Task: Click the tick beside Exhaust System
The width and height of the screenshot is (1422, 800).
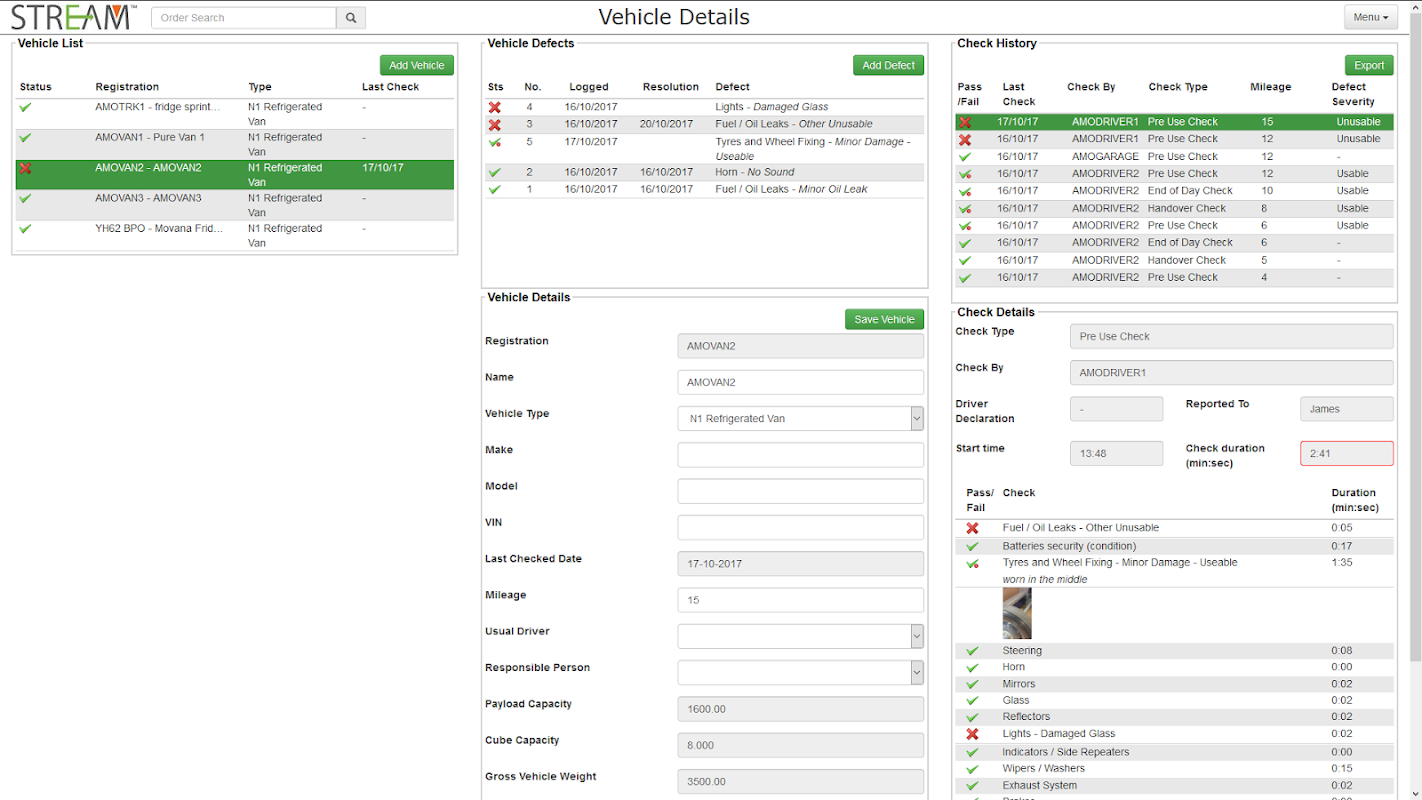Action: pyautogui.click(x=972, y=786)
